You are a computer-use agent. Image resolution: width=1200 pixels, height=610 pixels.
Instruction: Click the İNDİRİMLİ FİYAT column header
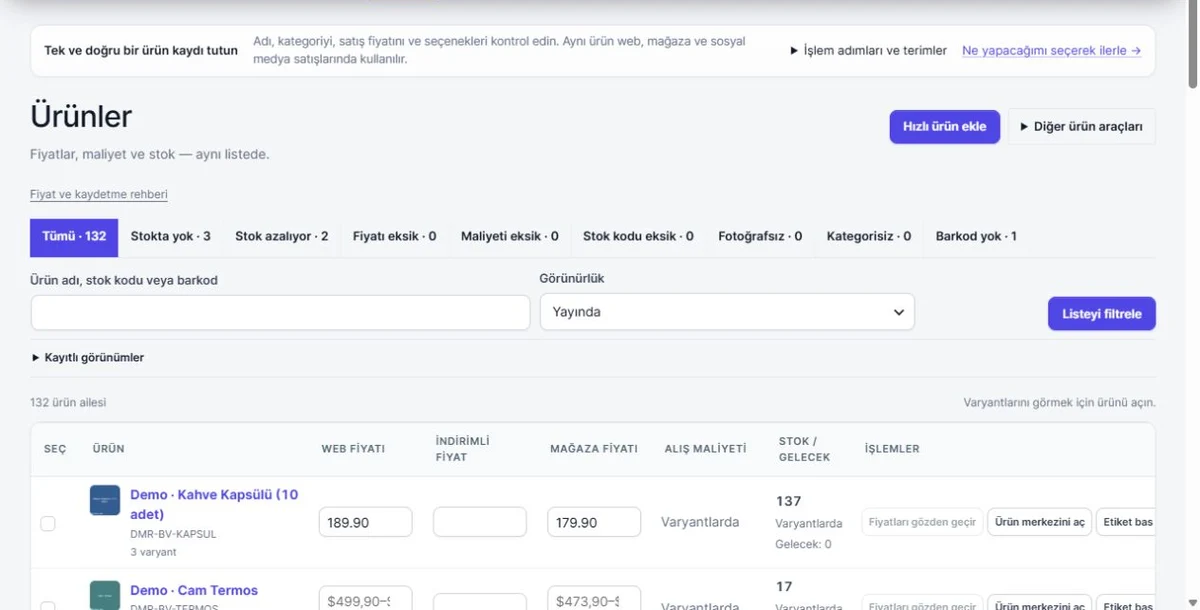[x=463, y=449]
